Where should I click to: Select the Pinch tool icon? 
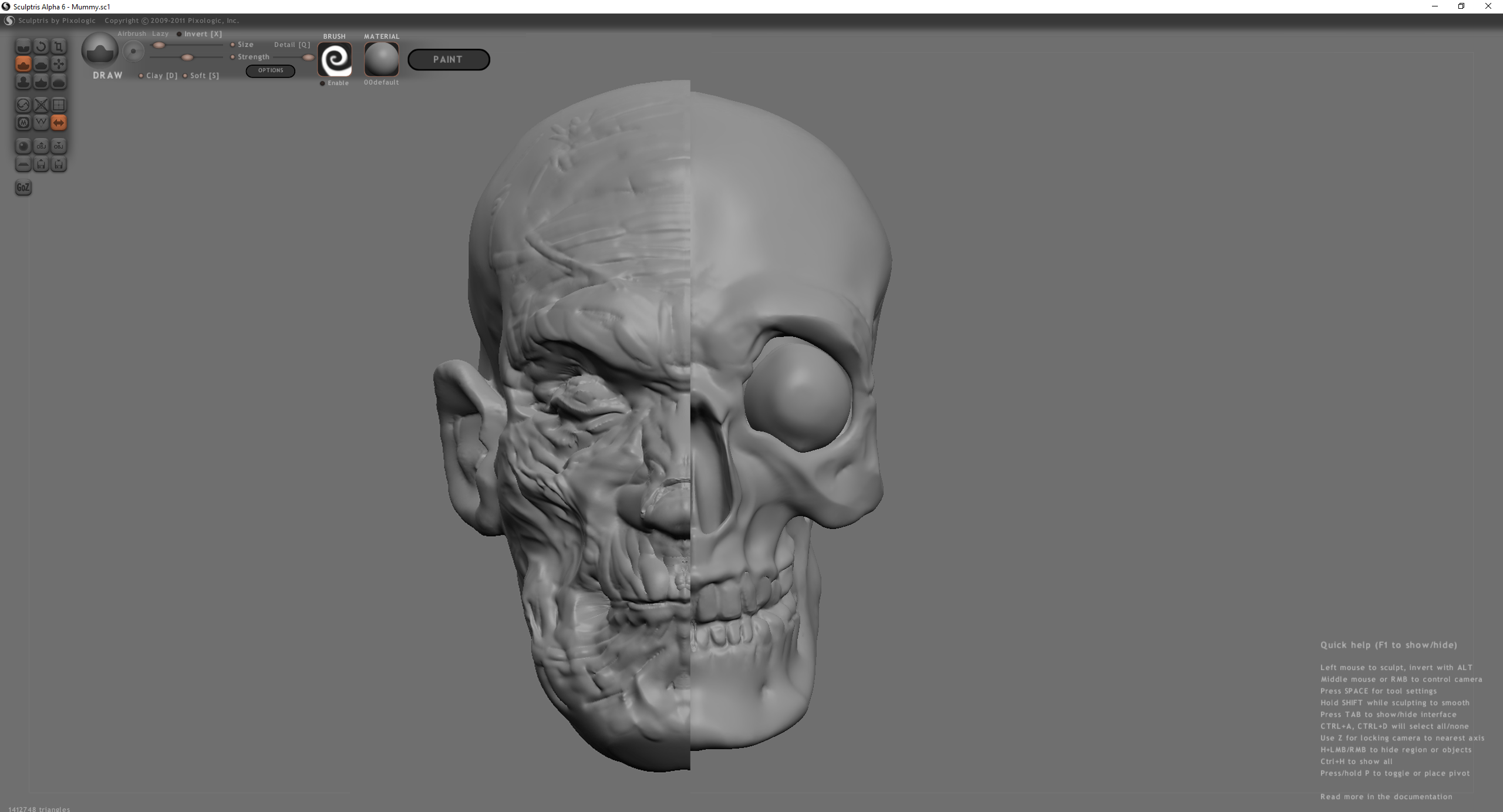41,82
